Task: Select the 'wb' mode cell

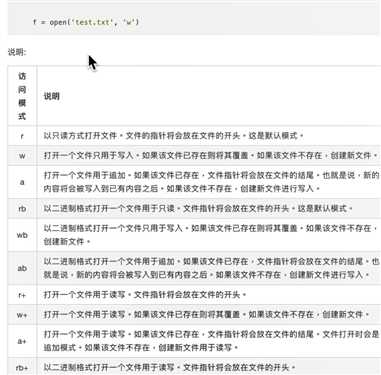Action: (22, 235)
